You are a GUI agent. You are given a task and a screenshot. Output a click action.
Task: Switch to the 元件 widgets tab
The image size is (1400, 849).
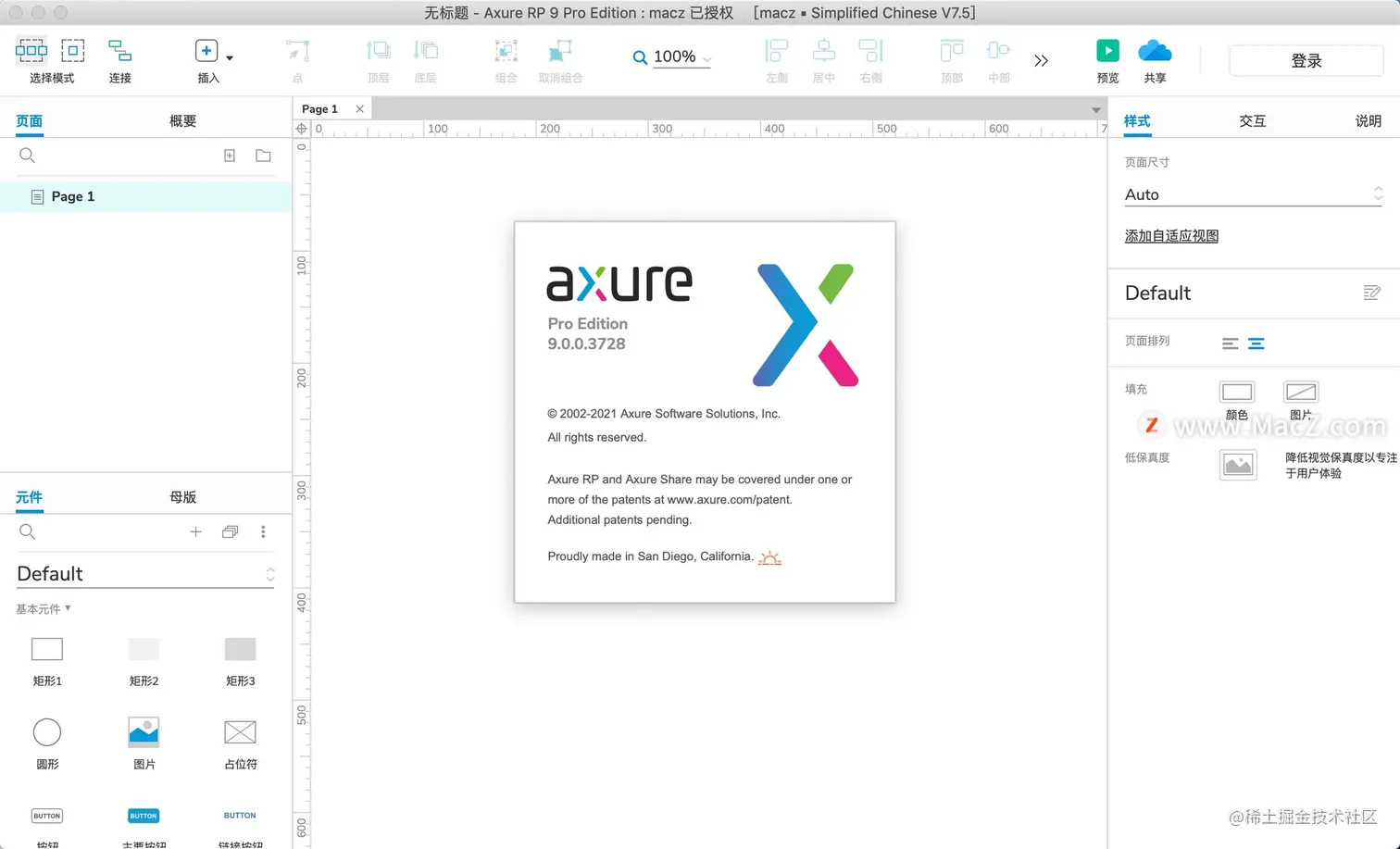pos(30,497)
